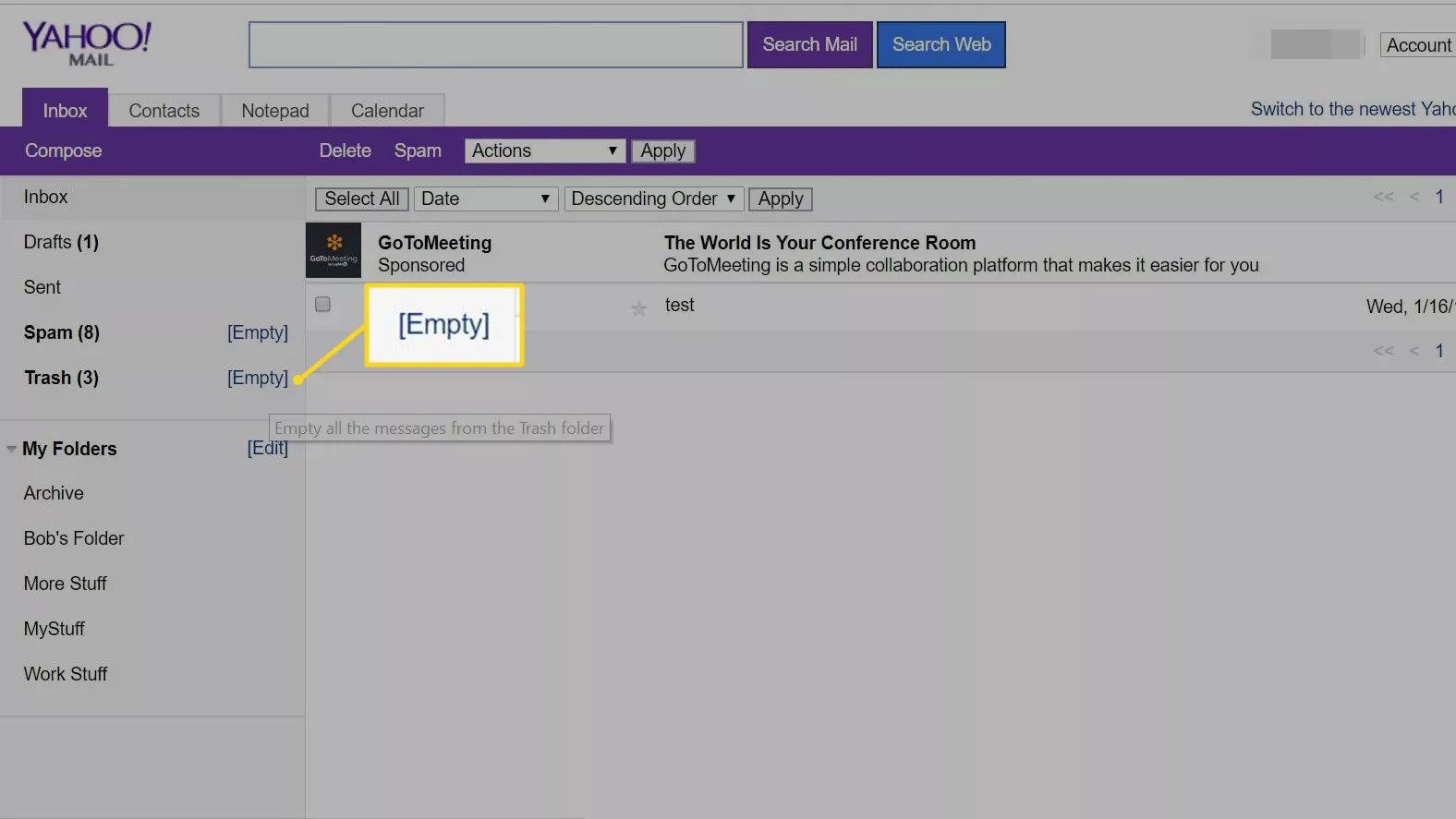Open the Date sort dropdown

[x=486, y=199]
